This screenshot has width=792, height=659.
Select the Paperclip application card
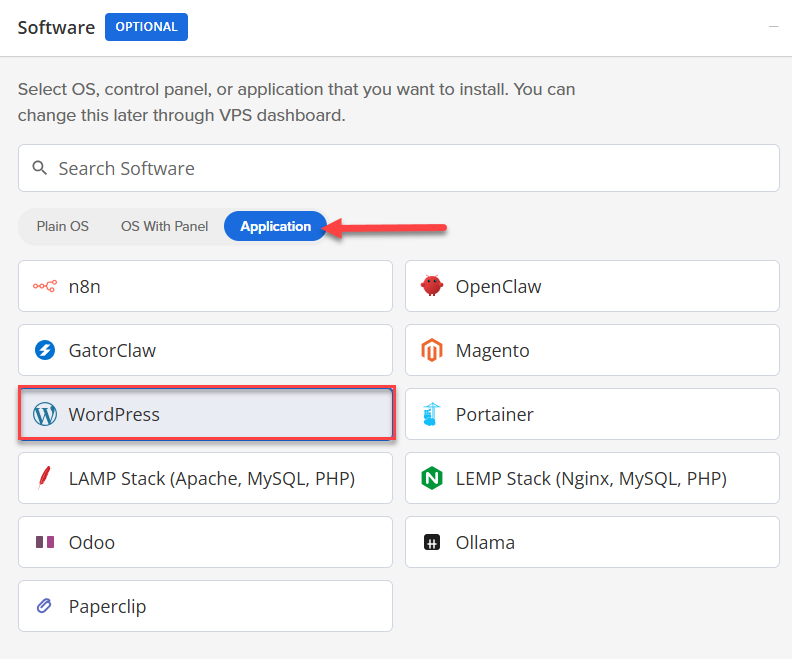pos(206,606)
